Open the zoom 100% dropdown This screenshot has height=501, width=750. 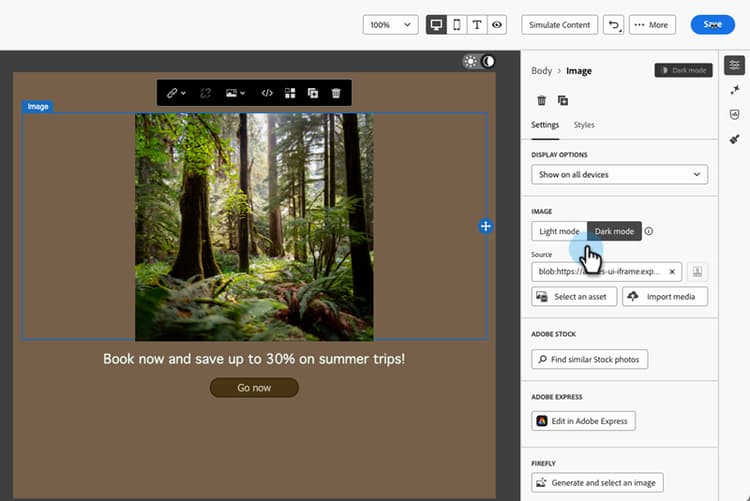click(390, 25)
